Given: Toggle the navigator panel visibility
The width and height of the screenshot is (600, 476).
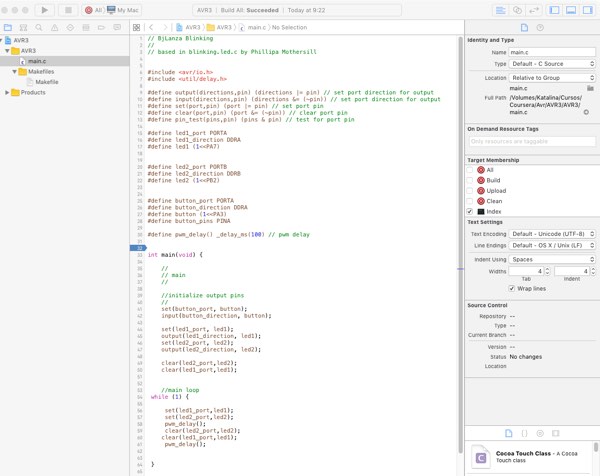Looking at the screenshot, I should coord(554,10).
